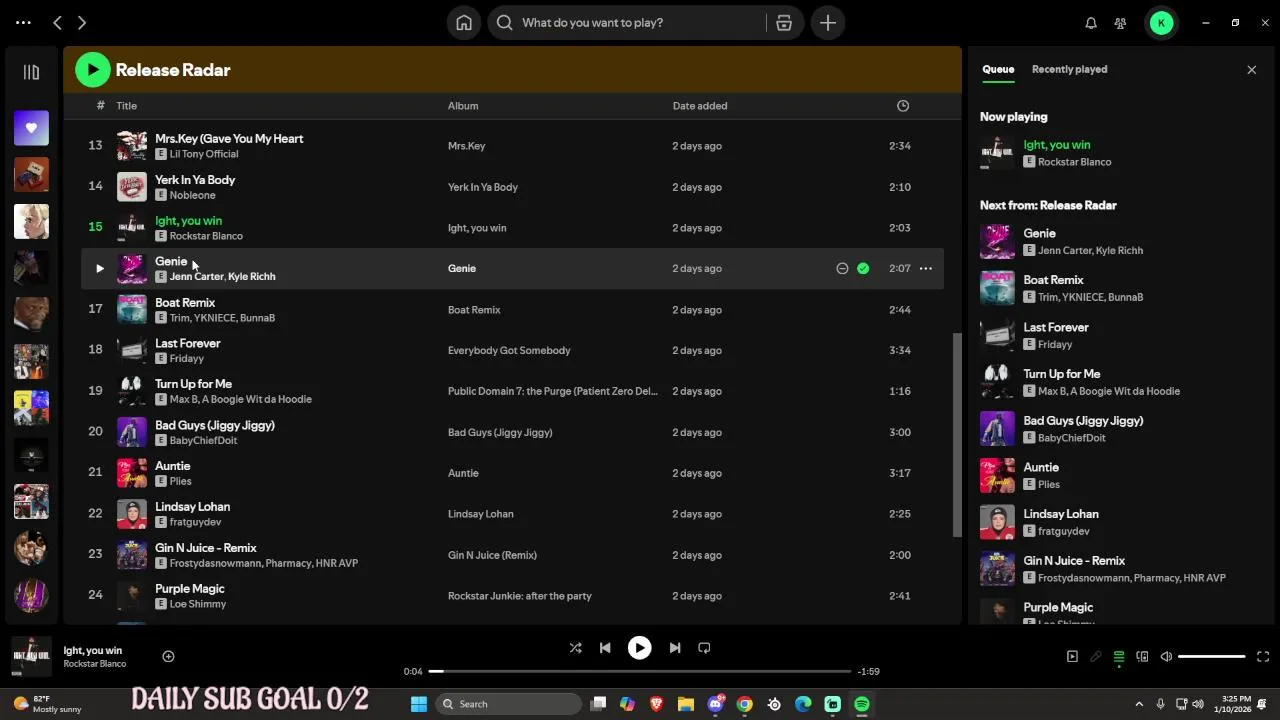Toggle repeat mode
Viewport: 1280px width, 720px height.
pyautogui.click(x=704, y=648)
